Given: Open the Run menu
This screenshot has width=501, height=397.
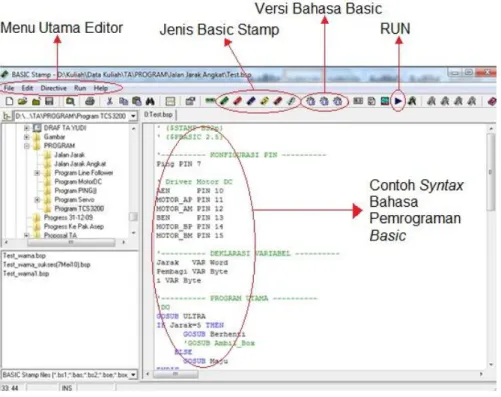Looking at the screenshot, I should 80,88.
